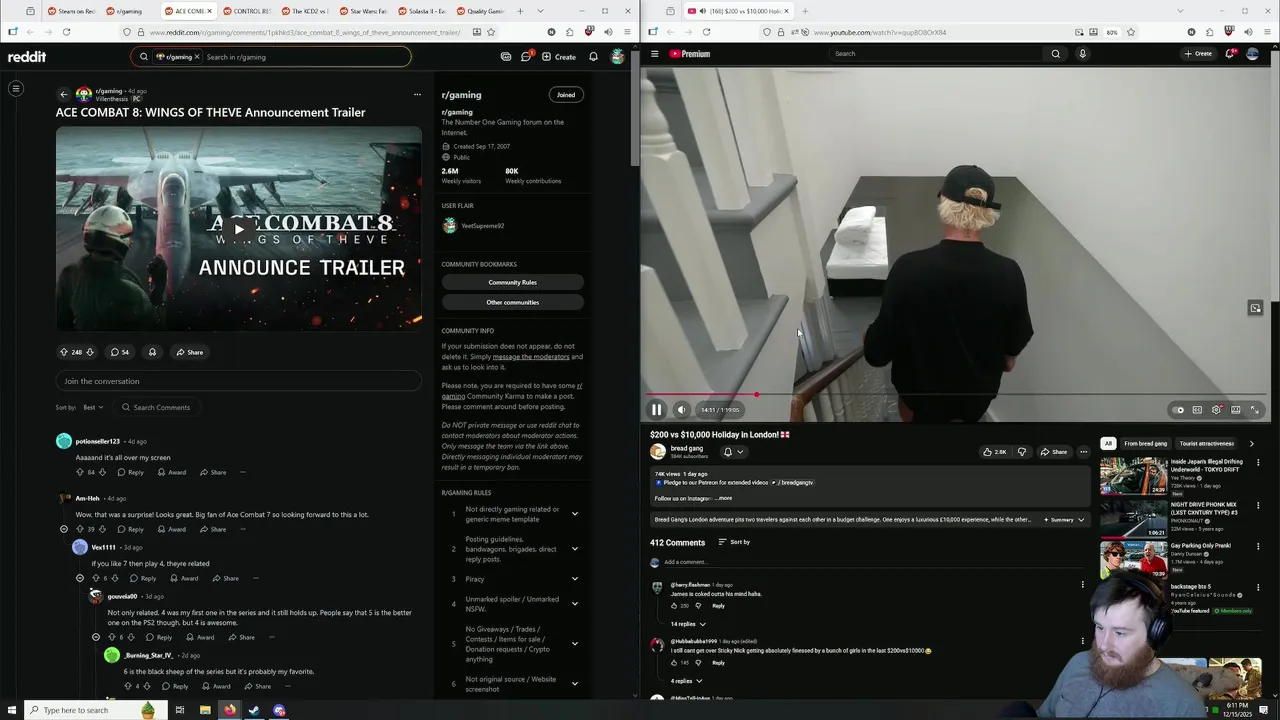The width and height of the screenshot is (1280, 720).
Task: Click YouTube voice search microphone
Action: [1082, 54]
